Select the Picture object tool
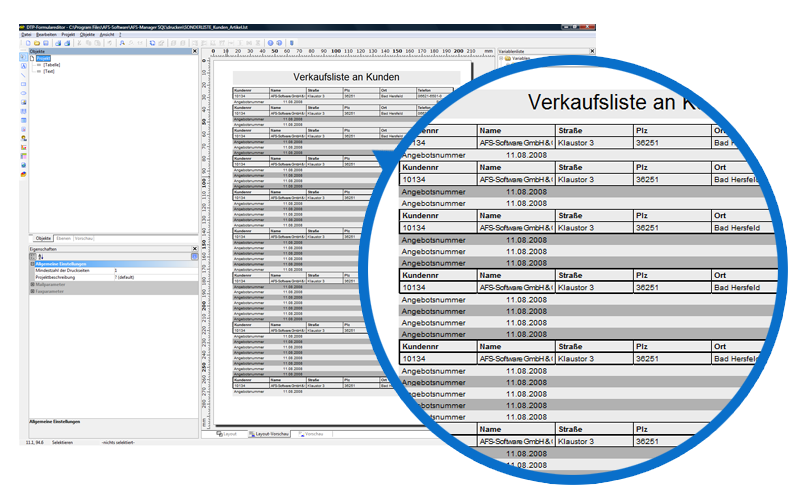 coord(23,102)
